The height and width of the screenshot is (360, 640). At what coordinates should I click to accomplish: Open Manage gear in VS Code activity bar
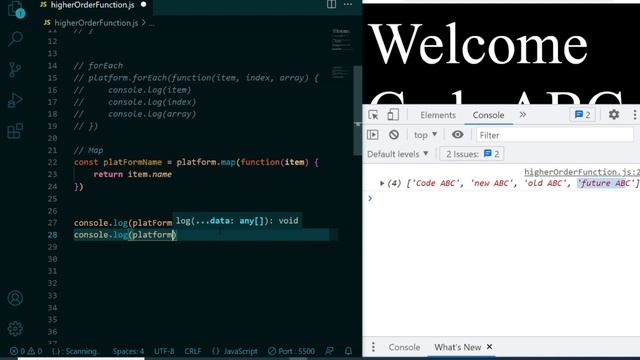pyautogui.click(x=16, y=329)
